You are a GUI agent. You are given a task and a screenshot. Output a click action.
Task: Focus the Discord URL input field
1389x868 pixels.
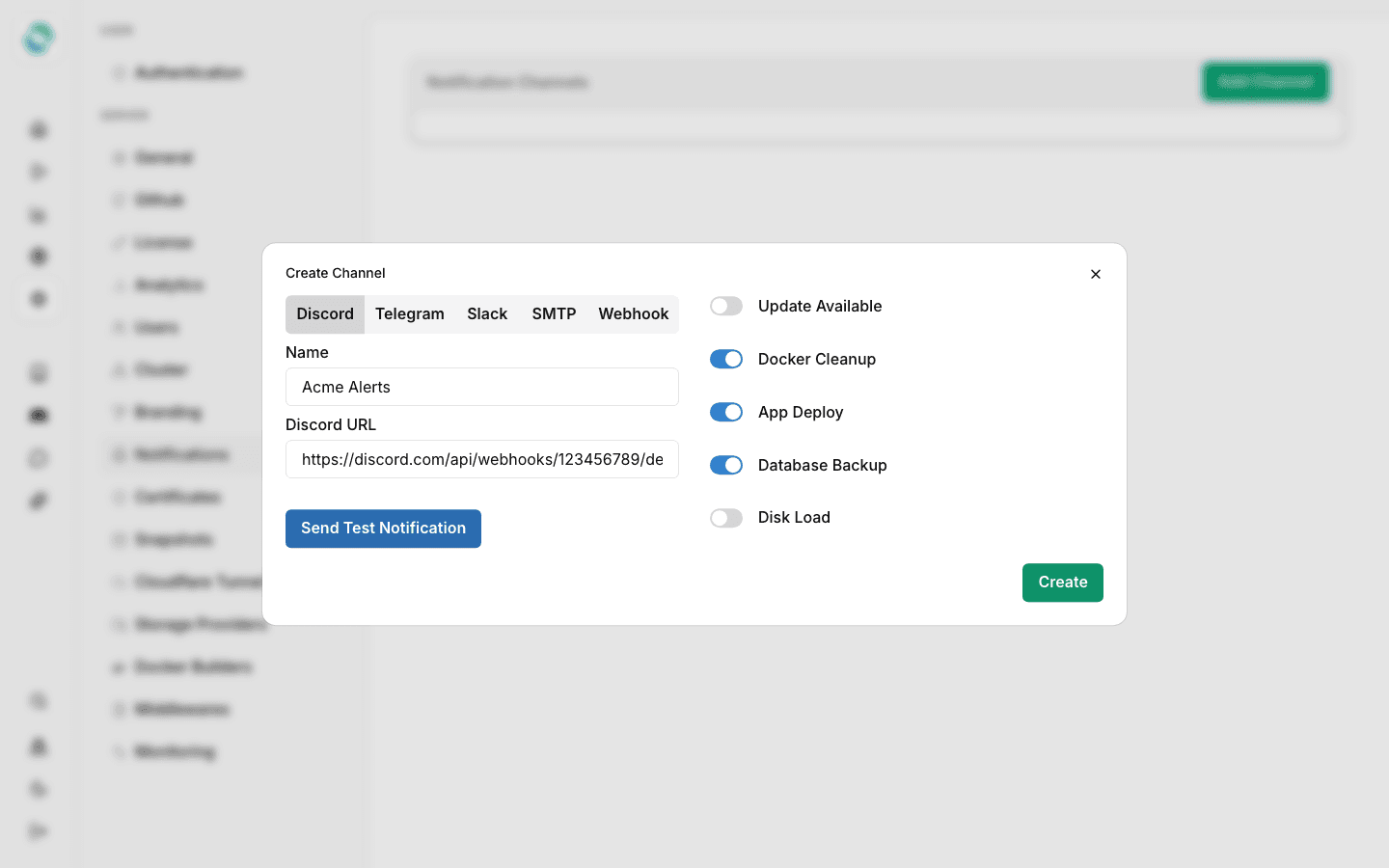point(482,459)
